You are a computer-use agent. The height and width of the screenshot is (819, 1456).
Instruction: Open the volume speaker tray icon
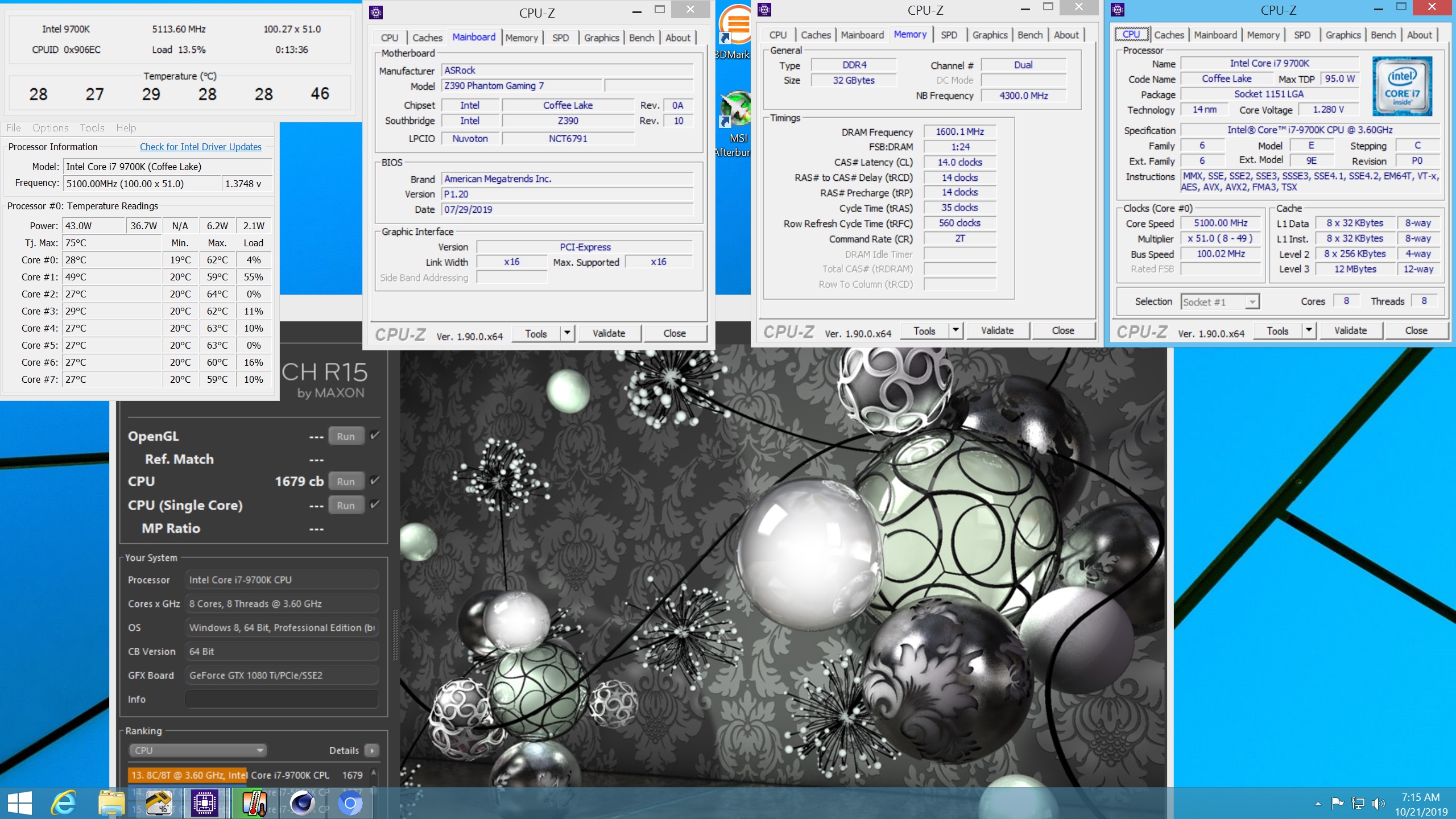pos(1378,803)
